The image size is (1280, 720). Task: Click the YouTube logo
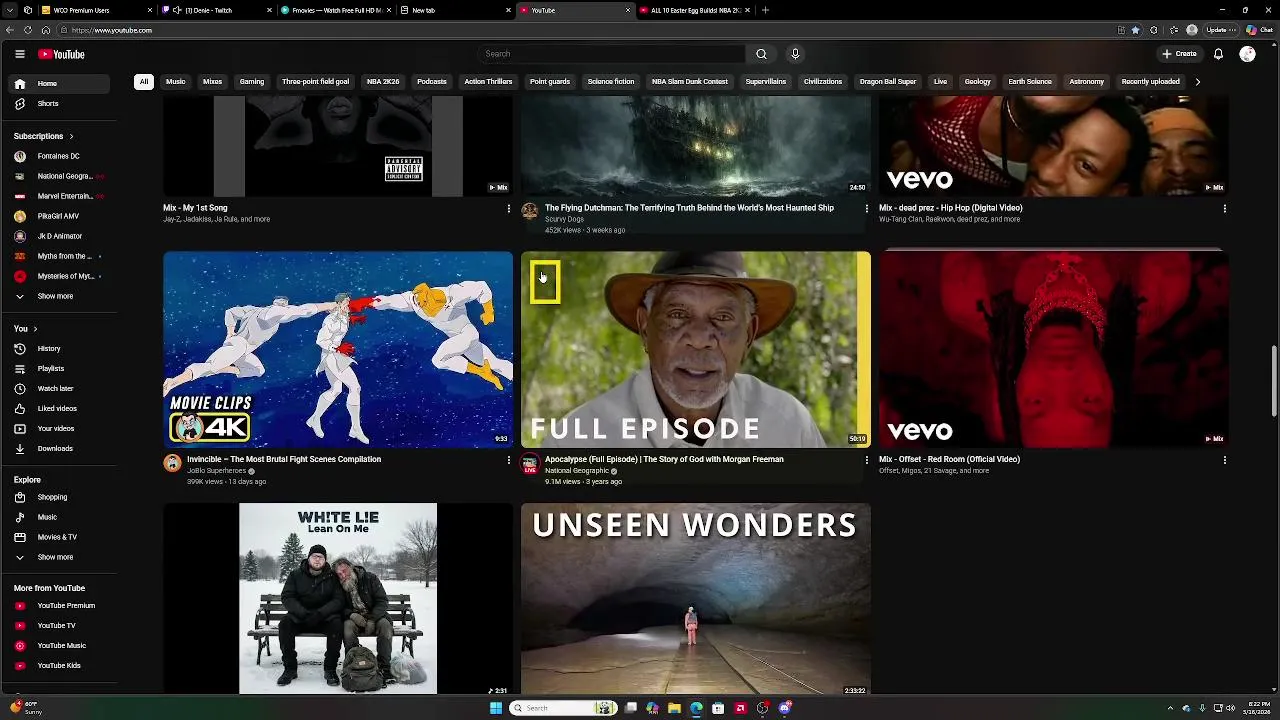(61, 54)
